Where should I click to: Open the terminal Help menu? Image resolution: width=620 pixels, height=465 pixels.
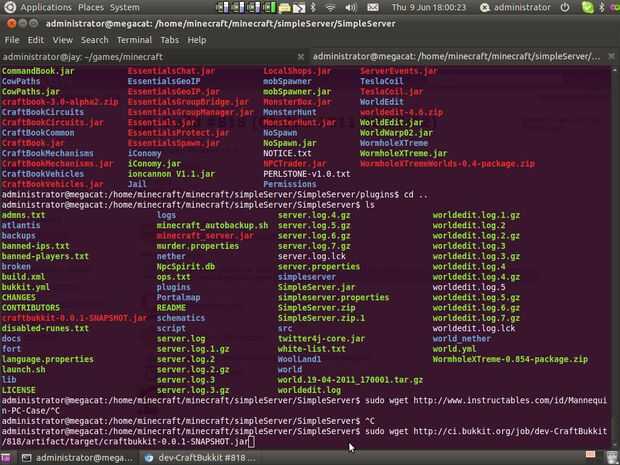197,40
